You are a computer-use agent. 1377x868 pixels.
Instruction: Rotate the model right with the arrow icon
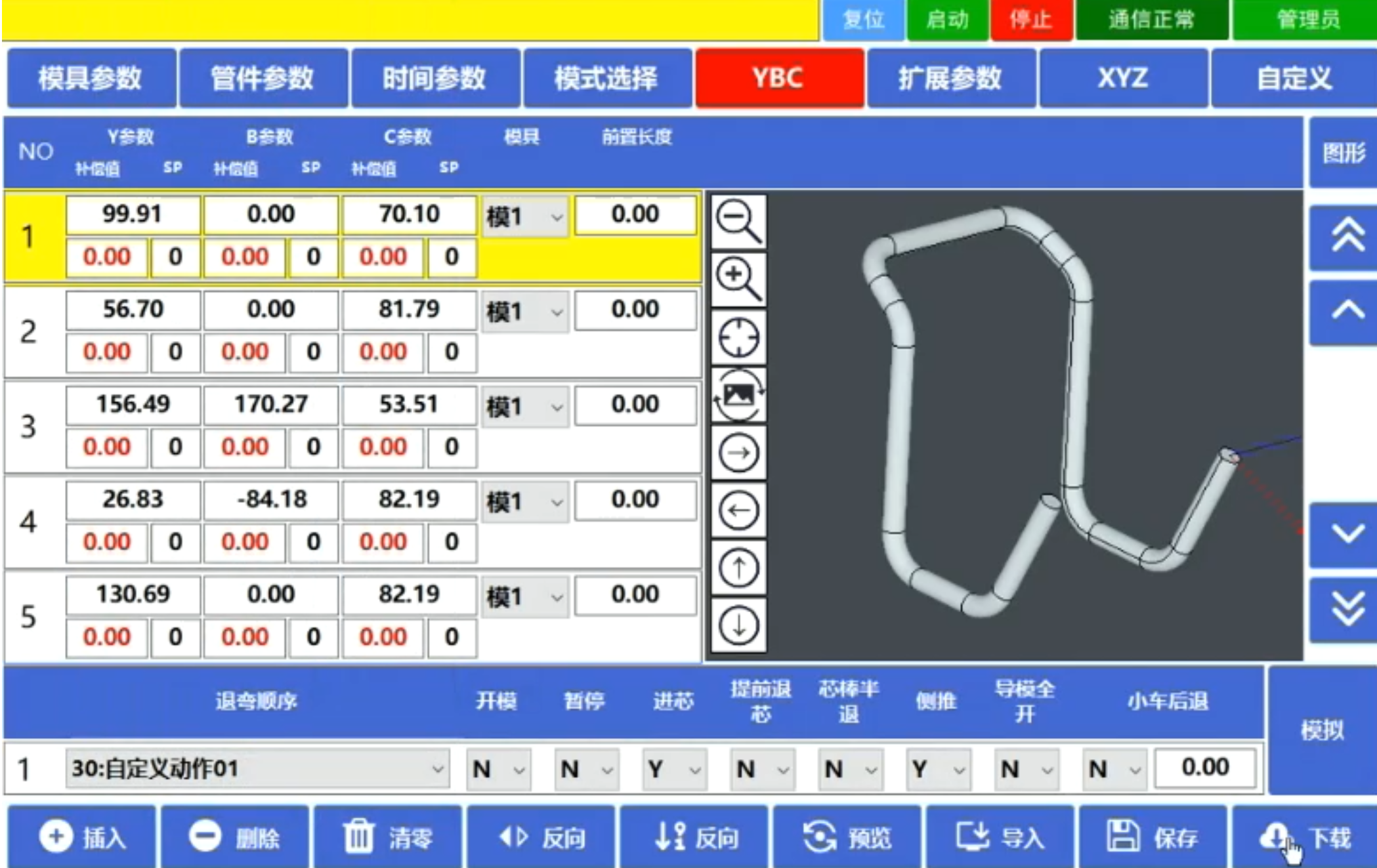tap(738, 453)
